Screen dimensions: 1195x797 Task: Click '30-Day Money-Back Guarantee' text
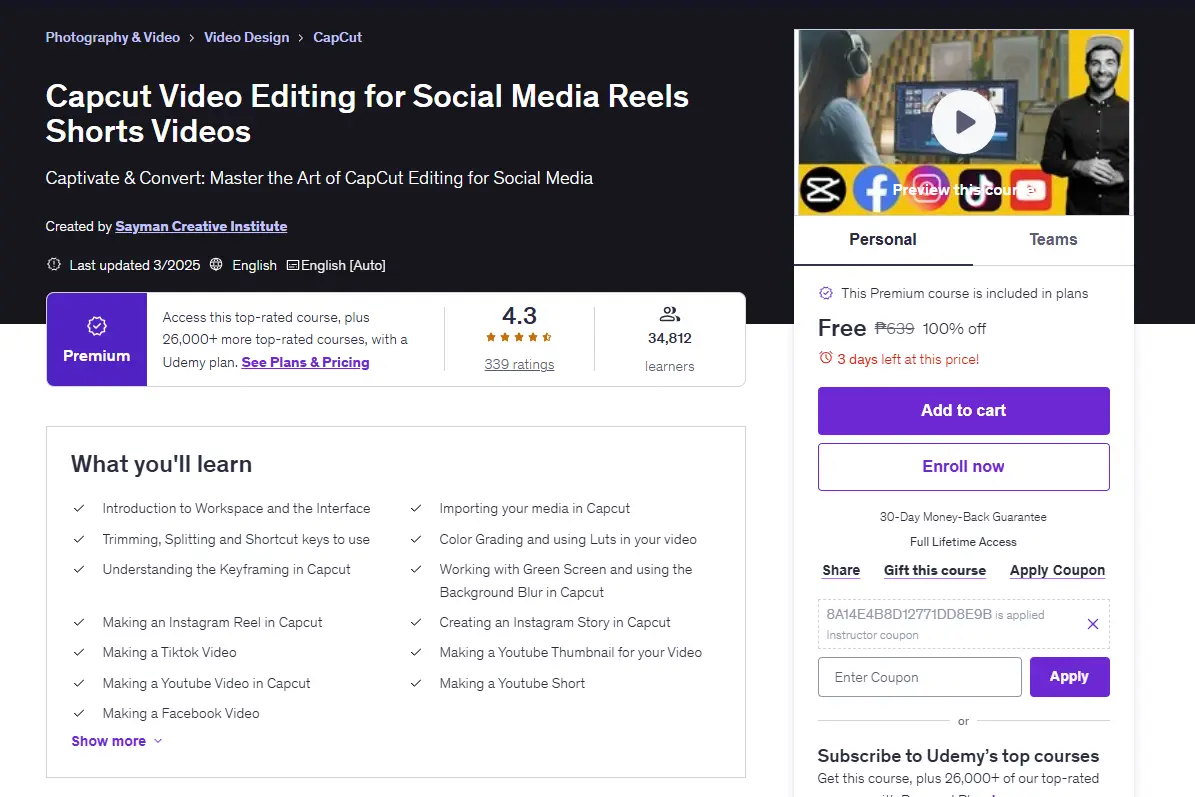click(x=963, y=517)
